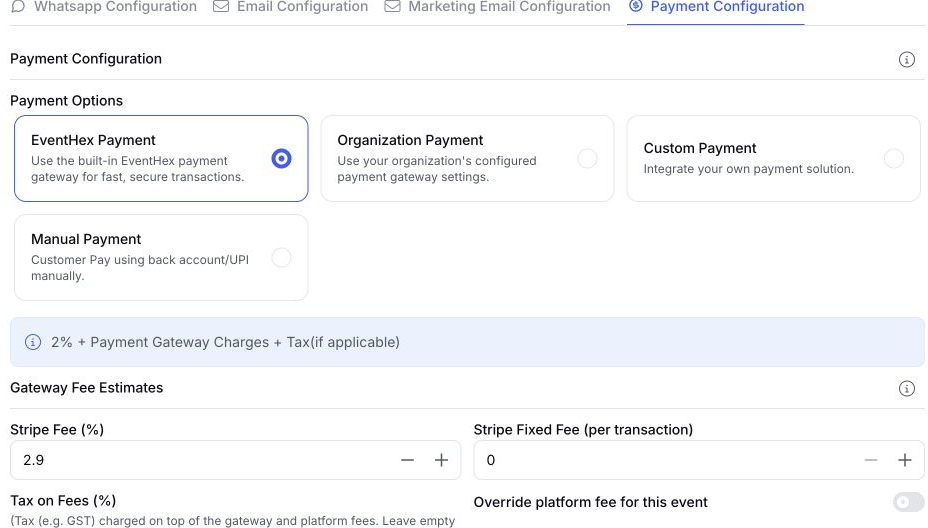Click the Custom Payment card description text
928x528 pixels.
(x=749, y=169)
